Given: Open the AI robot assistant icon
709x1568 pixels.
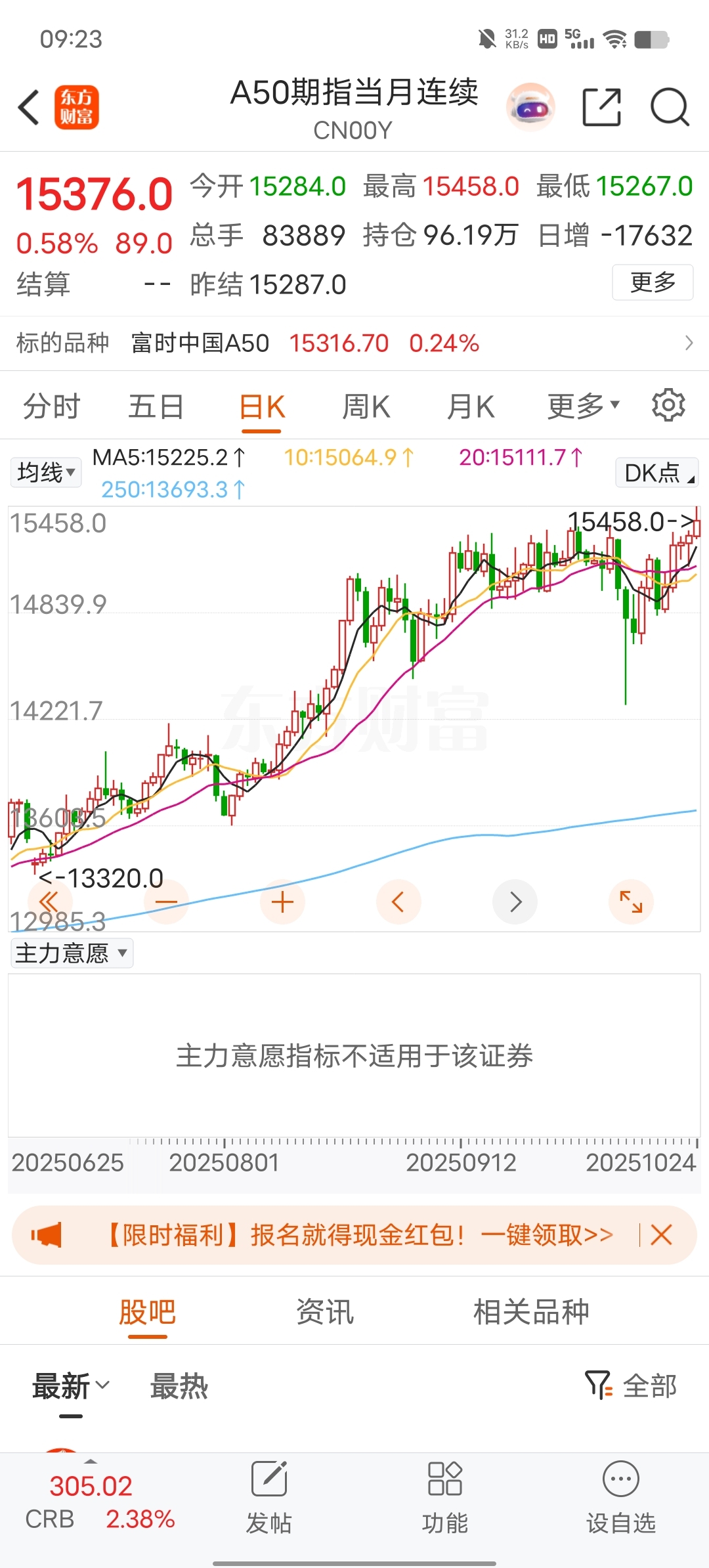Looking at the screenshot, I should click(530, 107).
